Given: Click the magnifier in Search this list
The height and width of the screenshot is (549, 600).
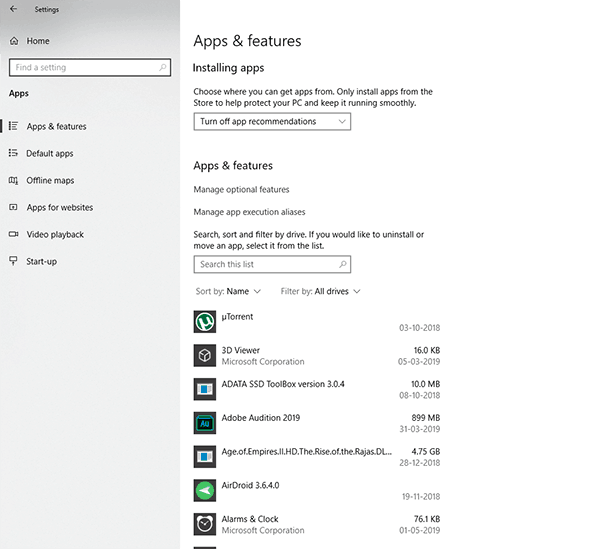Looking at the screenshot, I should coord(342,264).
